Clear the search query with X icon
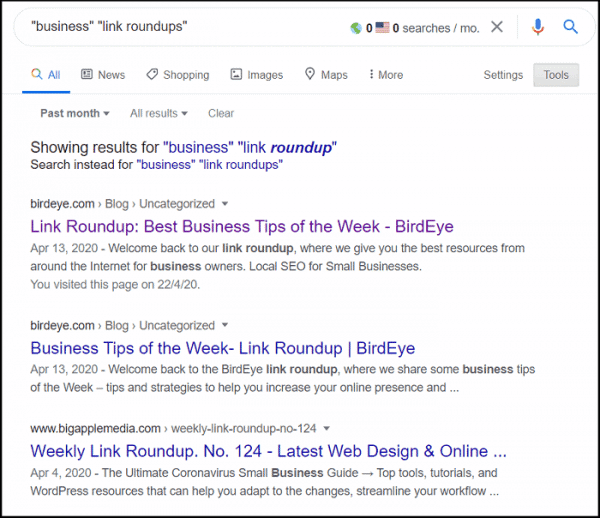The width and height of the screenshot is (600, 518). click(497, 27)
